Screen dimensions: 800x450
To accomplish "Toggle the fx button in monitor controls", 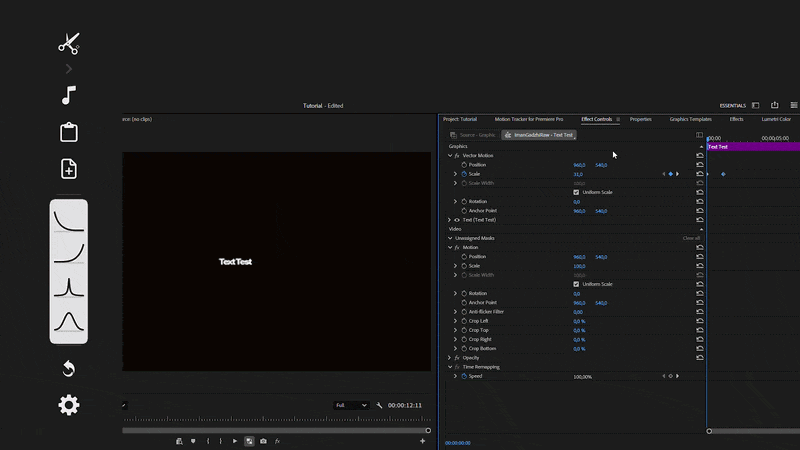I will click(x=277, y=441).
